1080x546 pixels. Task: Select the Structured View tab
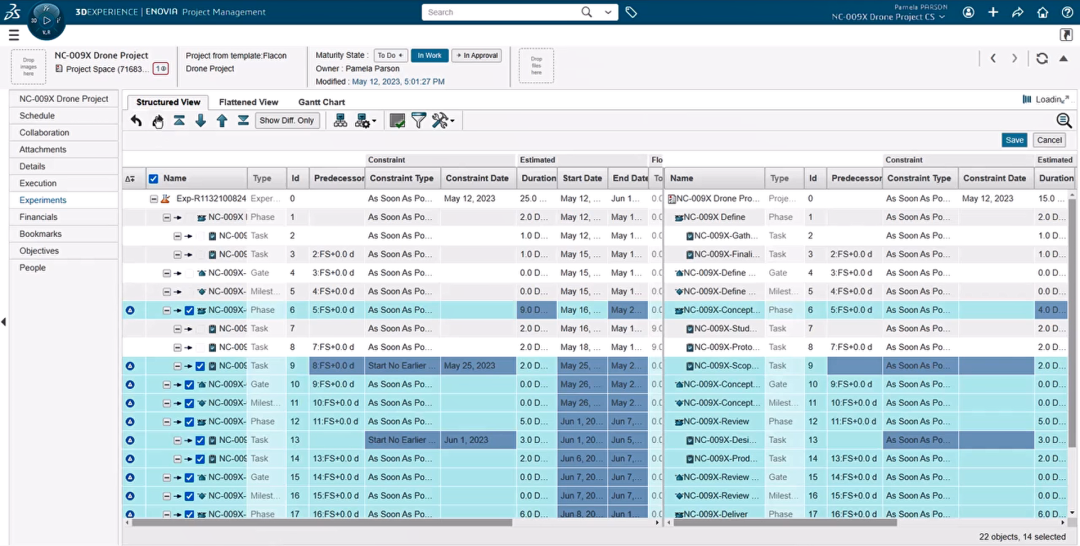[x=168, y=102]
